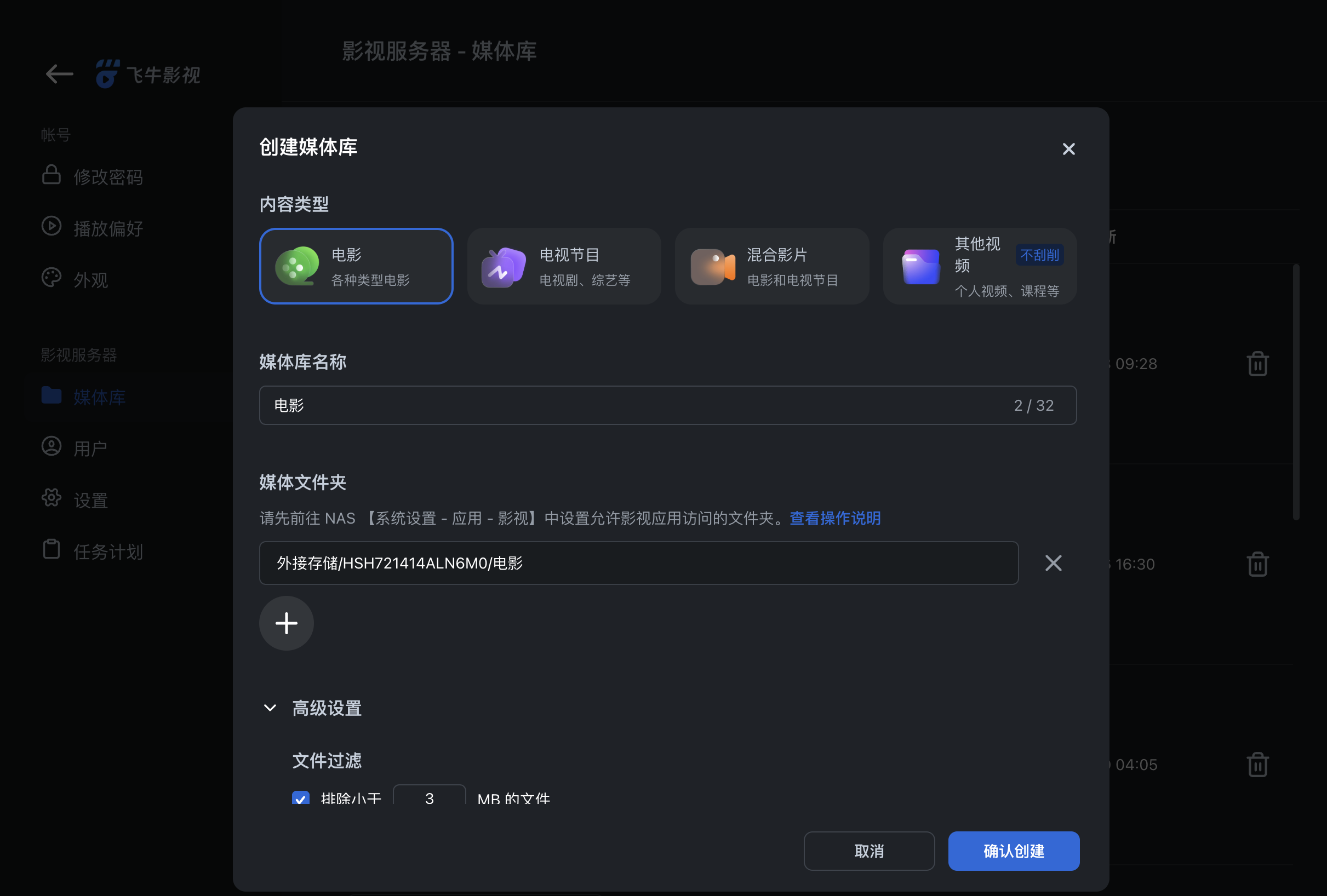The height and width of the screenshot is (896, 1327).
Task: Uncheck the 排除小于 3 MB 文件 option
Action: pyautogui.click(x=301, y=798)
